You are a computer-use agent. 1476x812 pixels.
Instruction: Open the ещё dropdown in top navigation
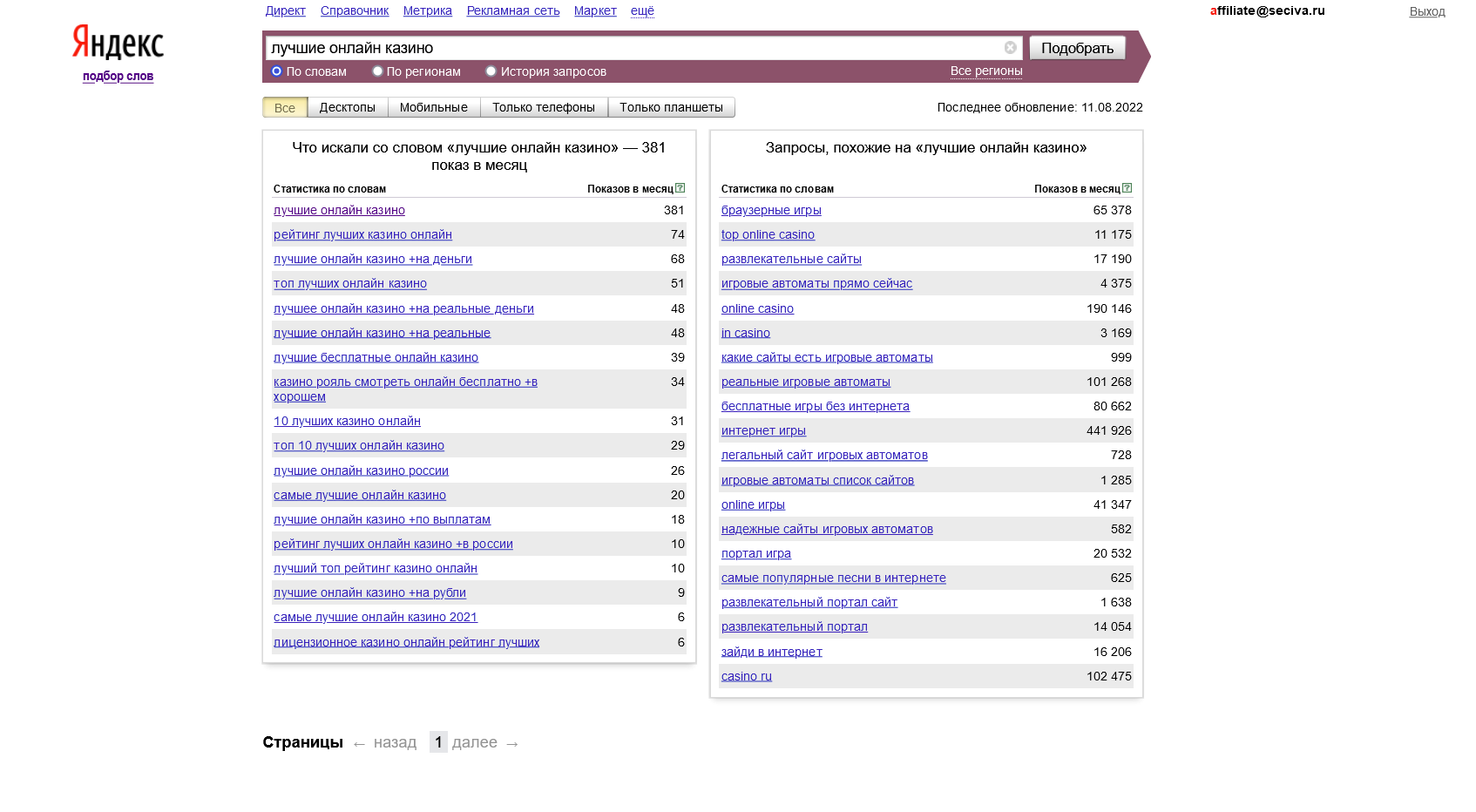(x=642, y=10)
